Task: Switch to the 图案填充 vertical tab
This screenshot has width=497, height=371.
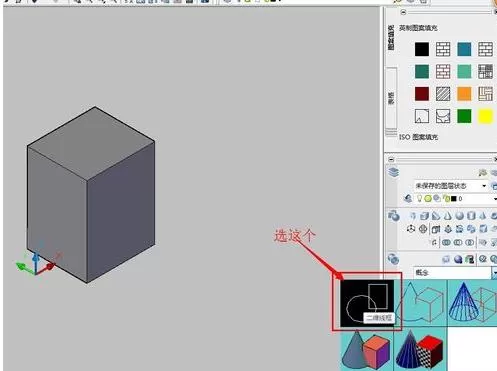Action: (x=391, y=37)
